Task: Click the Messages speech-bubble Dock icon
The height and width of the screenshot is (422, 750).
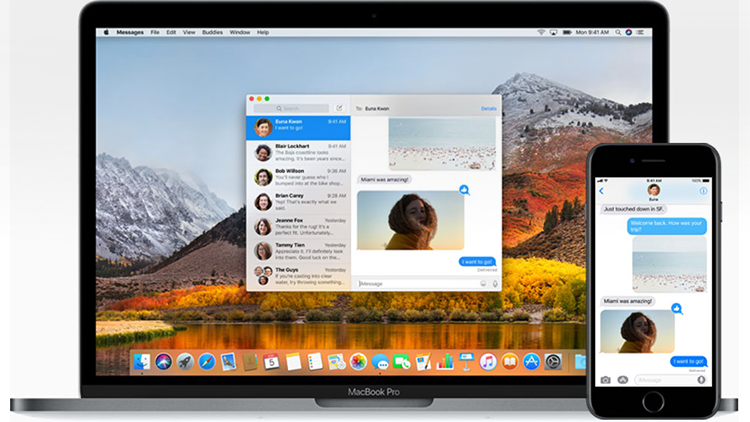Action: tap(380, 362)
